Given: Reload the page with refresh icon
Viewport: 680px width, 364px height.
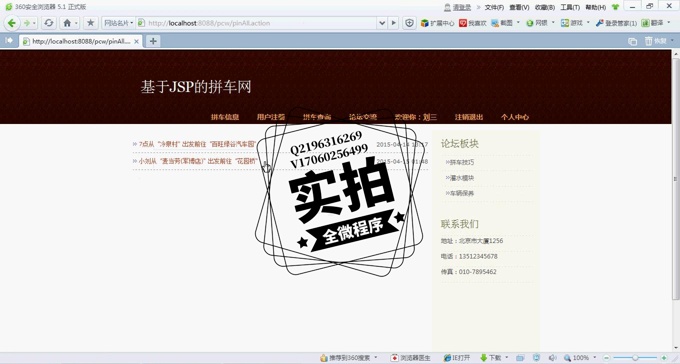Looking at the screenshot, I should click(x=49, y=23).
